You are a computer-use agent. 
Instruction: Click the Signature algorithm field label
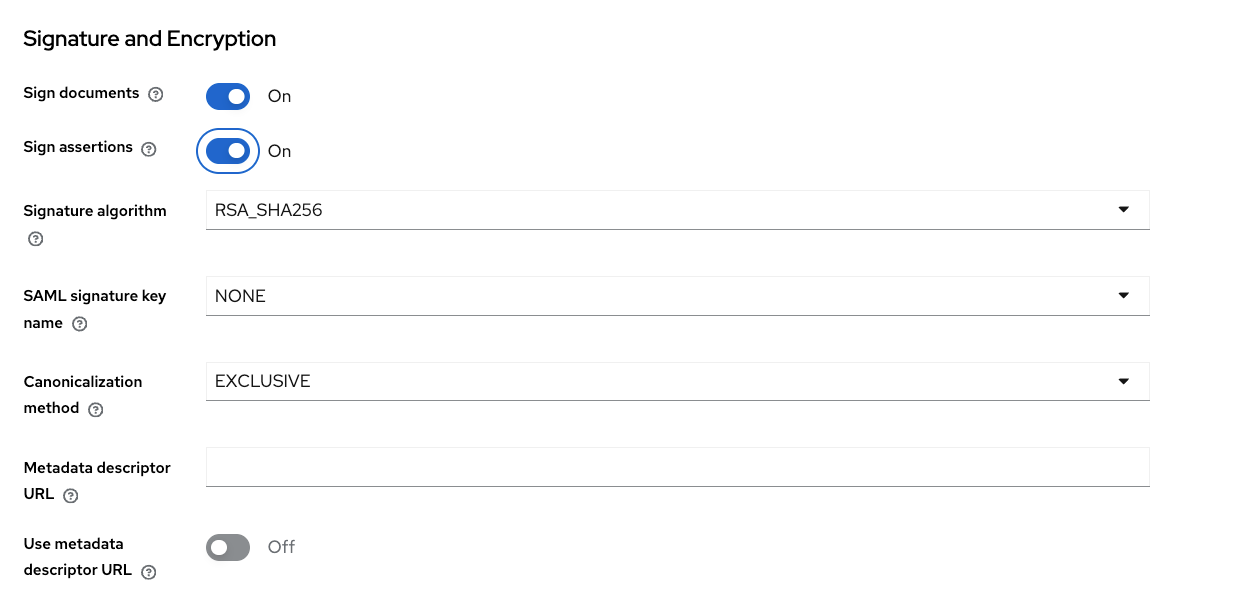pyautogui.click(x=95, y=211)
